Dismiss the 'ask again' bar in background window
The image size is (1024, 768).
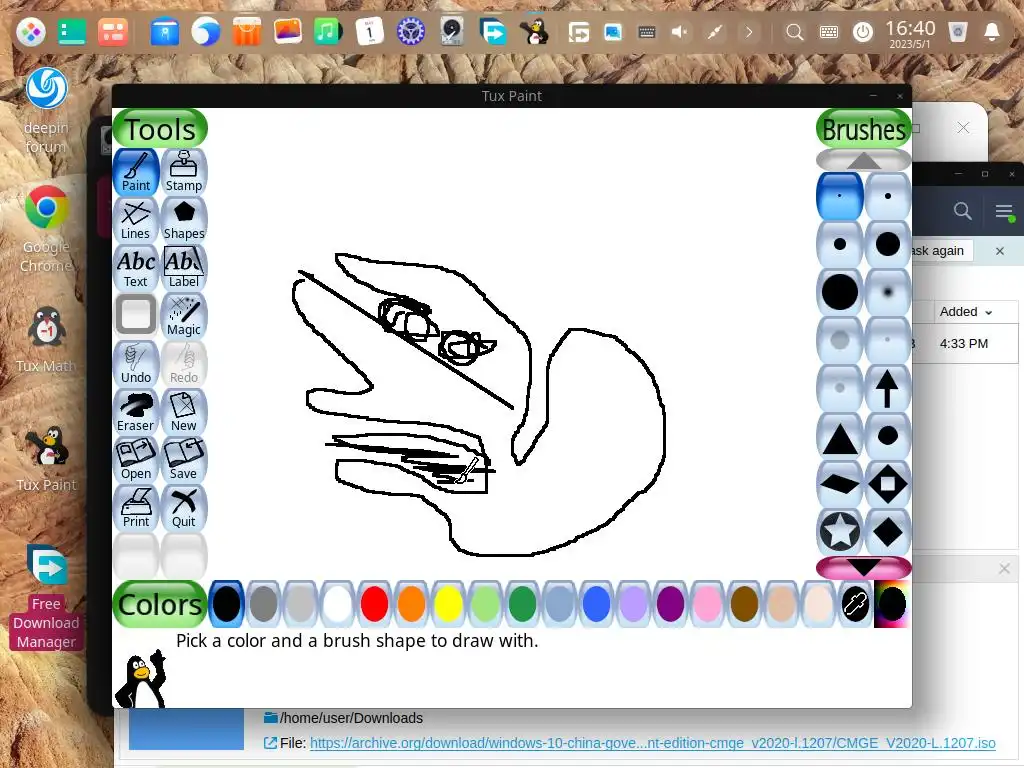[x=1000, y=251]
